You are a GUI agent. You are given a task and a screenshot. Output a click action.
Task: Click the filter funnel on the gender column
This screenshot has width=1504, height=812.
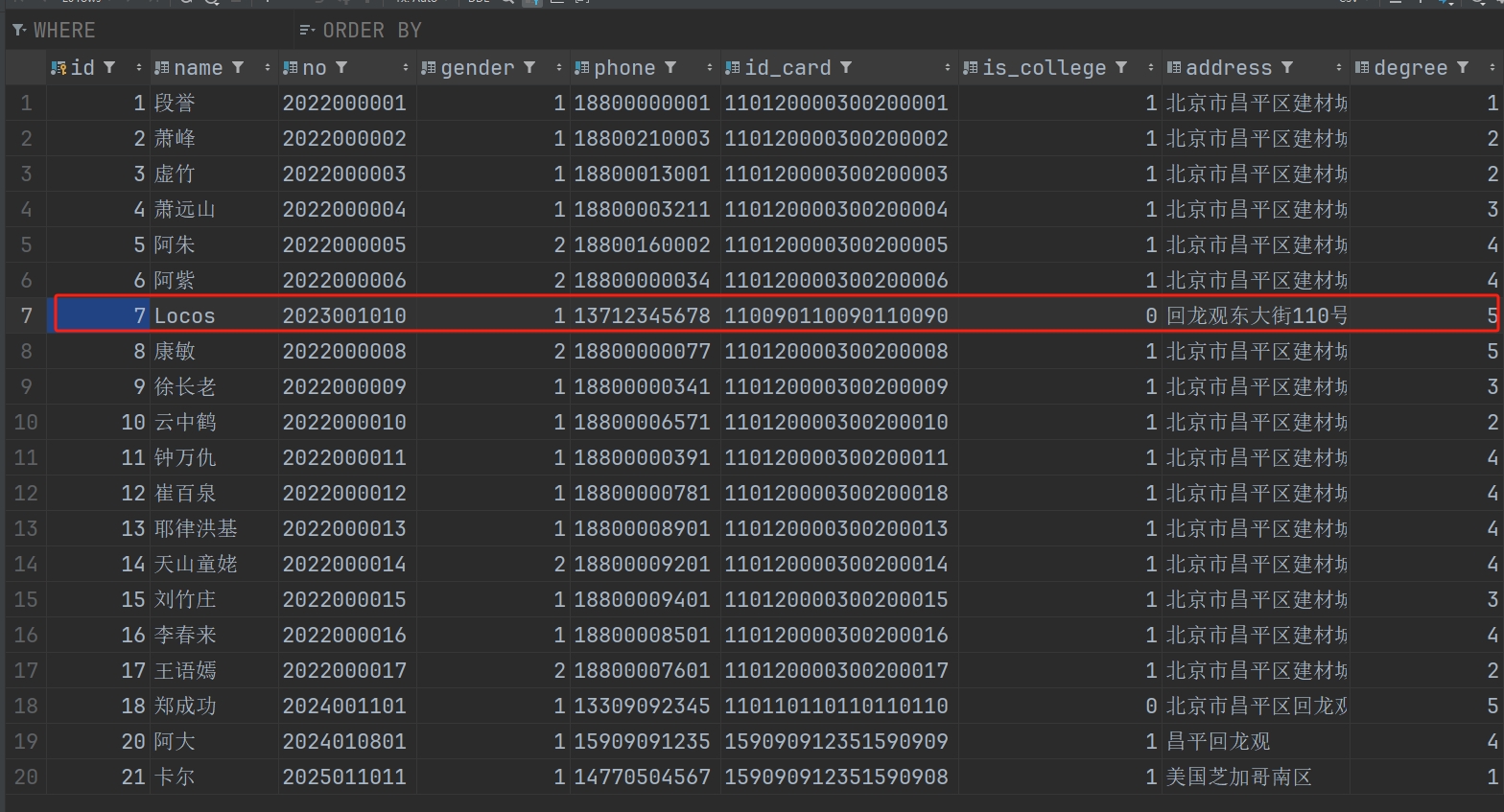(x=529, y=68)
